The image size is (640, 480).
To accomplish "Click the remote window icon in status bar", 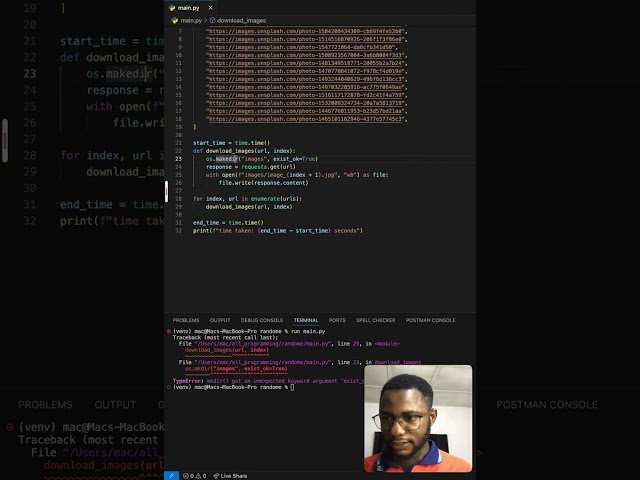I will pos(171,476).
